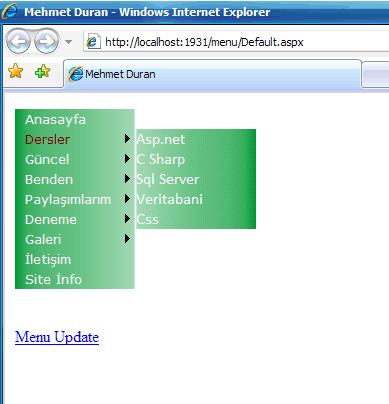Open the Site İnfo menu item
The width and height of the screenshot is (389, 404).
(53, 279)
